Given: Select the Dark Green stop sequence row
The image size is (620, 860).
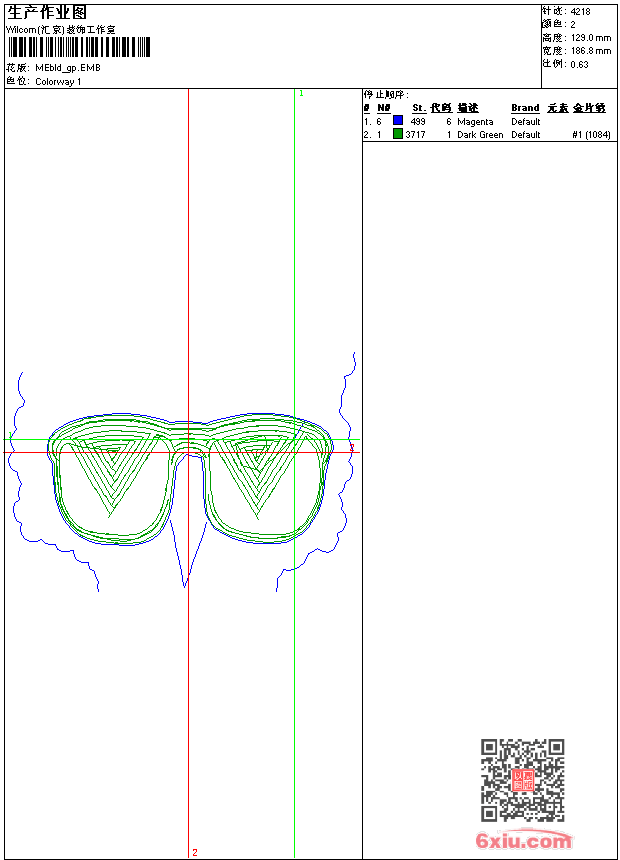Looking at the screenshot, I should [489, 134].
